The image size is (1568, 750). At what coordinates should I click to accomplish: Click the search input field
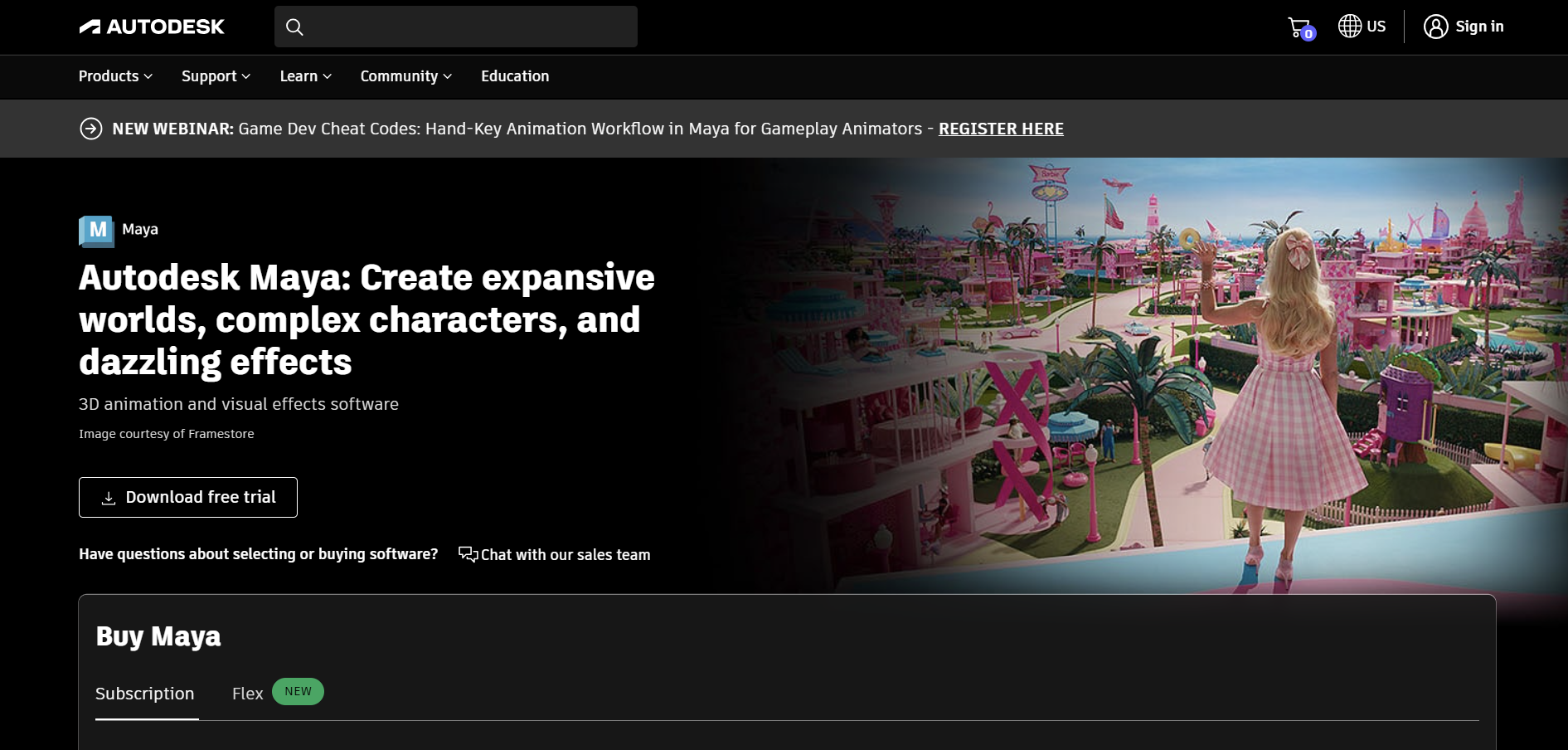(x=456, y=27)
